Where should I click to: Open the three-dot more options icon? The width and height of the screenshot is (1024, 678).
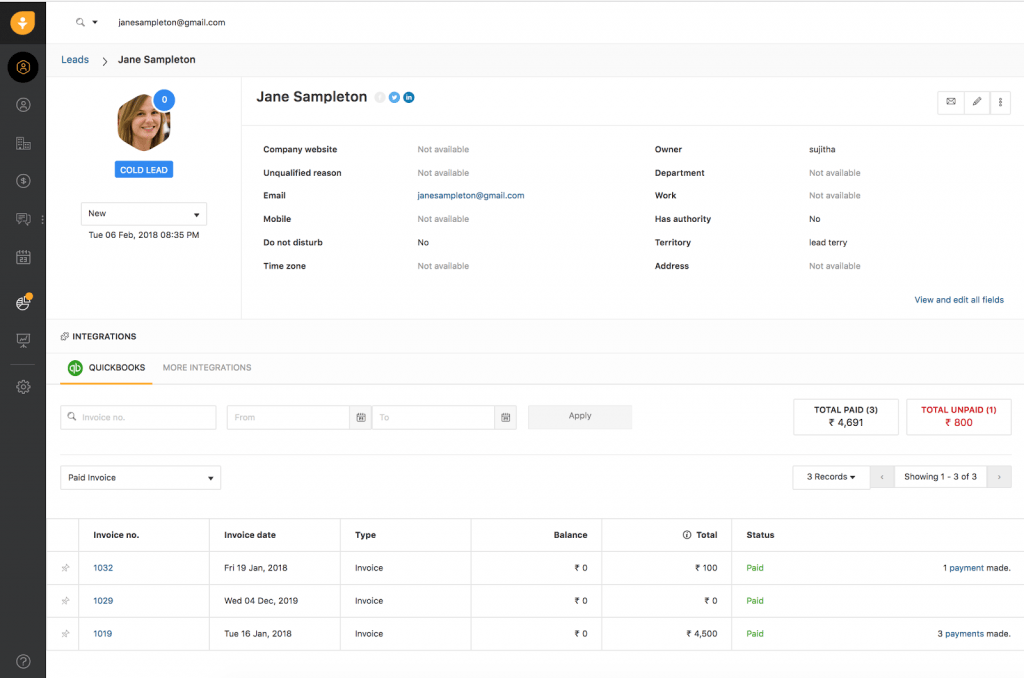[1000, 102]
